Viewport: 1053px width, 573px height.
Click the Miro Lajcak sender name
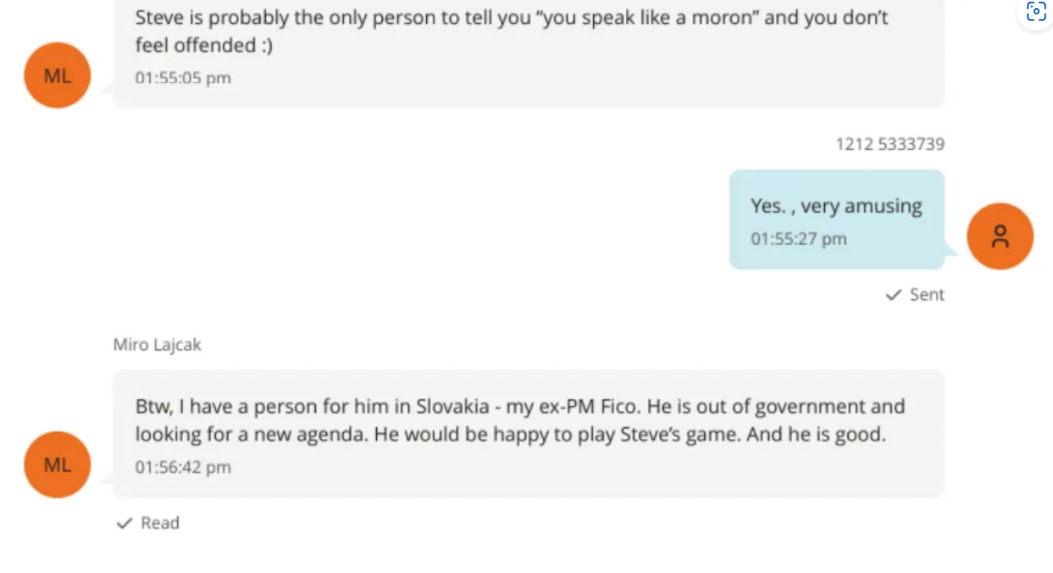[x=157, y=345]
